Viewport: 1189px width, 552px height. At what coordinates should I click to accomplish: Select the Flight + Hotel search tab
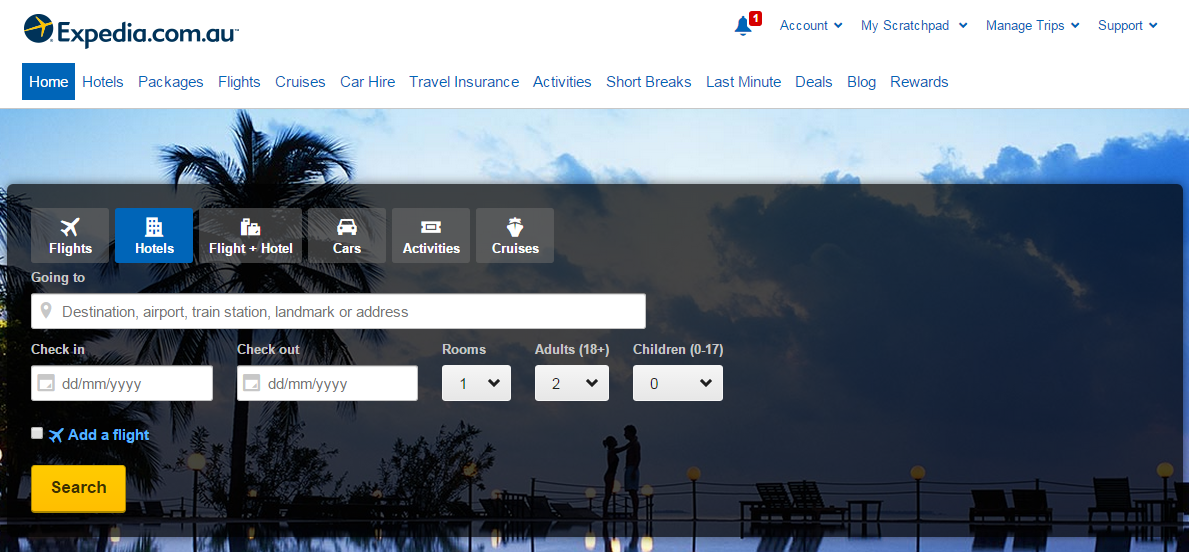point(250,236)
